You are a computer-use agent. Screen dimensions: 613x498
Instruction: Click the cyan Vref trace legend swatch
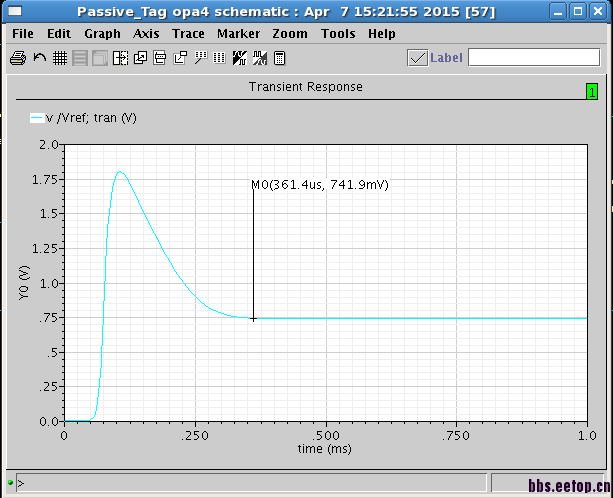pyautogui.click(x=37, y=118)
